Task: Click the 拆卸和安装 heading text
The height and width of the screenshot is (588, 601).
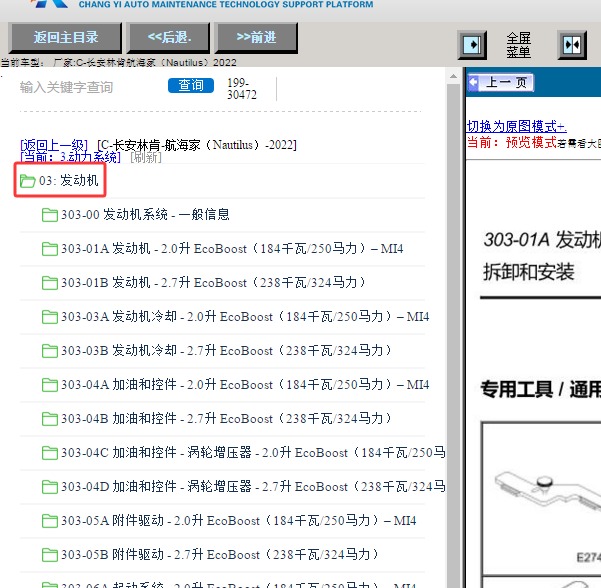Action: point(529,272)
